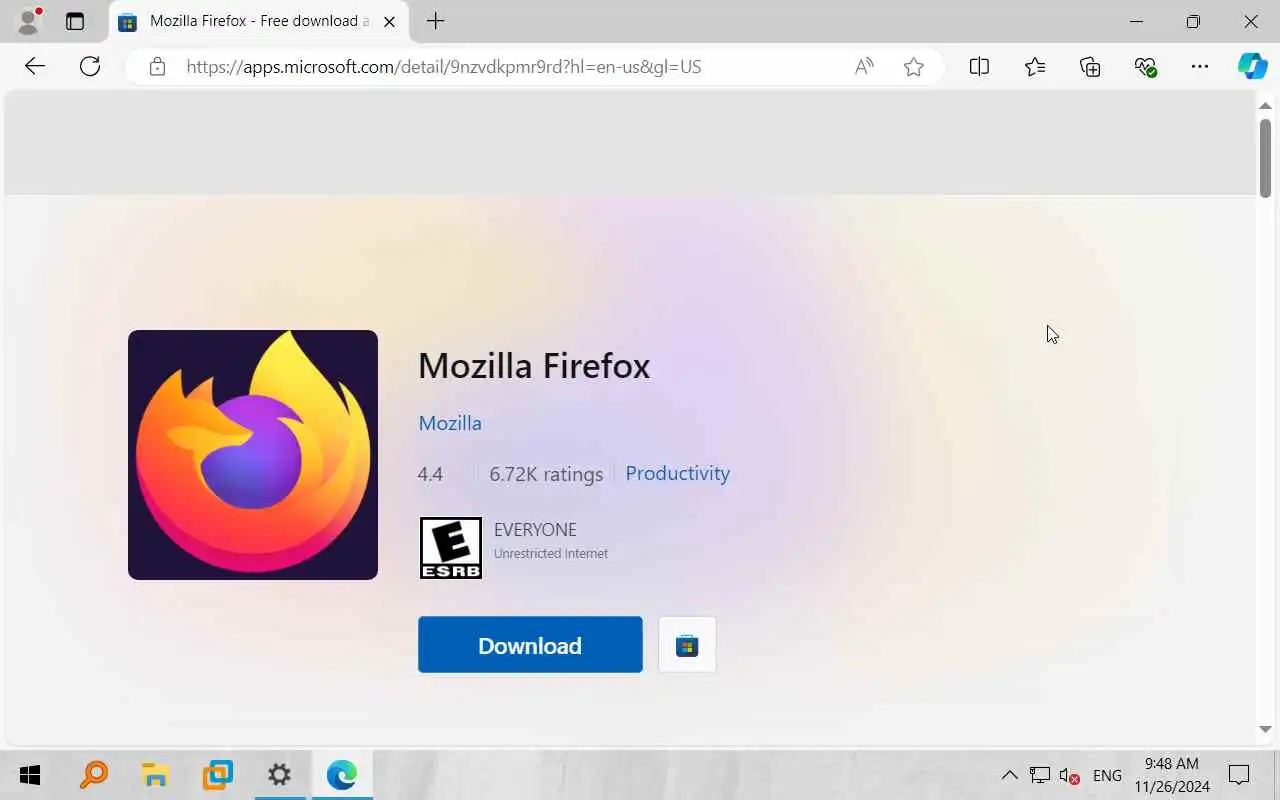Click the address bar URL

point(444,67)
